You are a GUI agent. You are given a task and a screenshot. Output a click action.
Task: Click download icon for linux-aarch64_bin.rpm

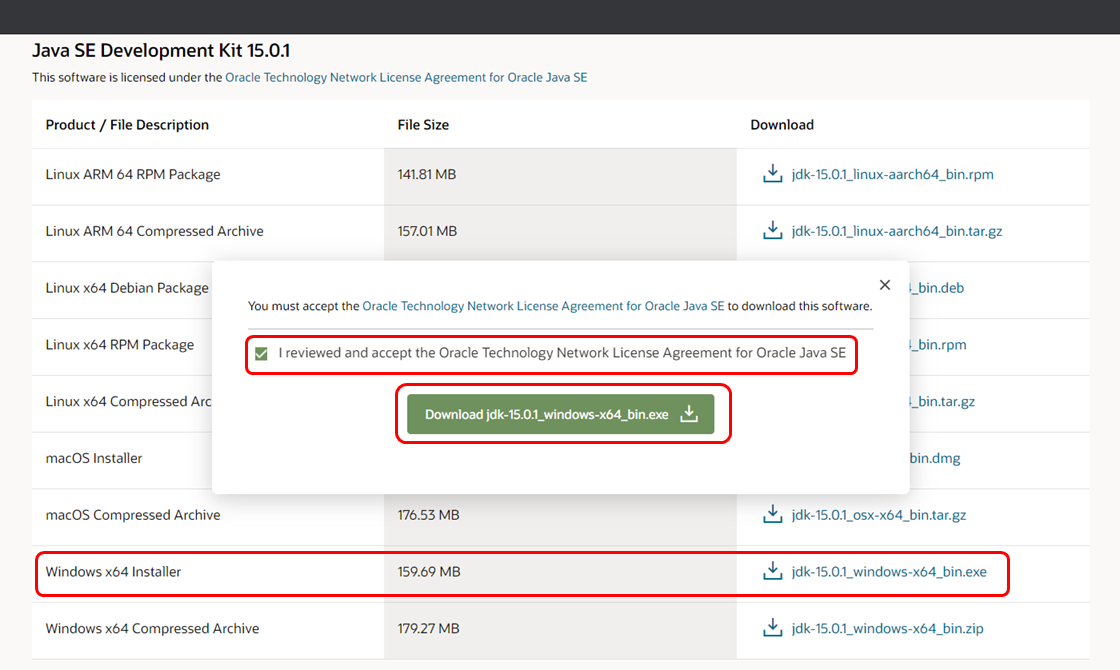(772, 174)
